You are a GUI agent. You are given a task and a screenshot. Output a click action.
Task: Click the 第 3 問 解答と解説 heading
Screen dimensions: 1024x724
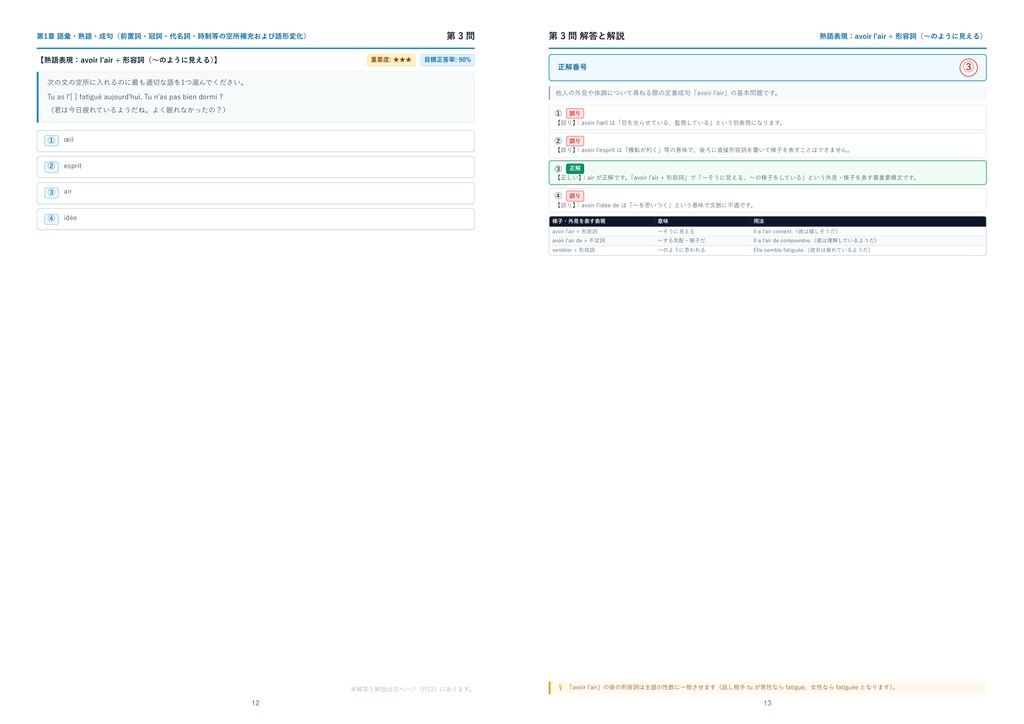(x=586, y=36)
